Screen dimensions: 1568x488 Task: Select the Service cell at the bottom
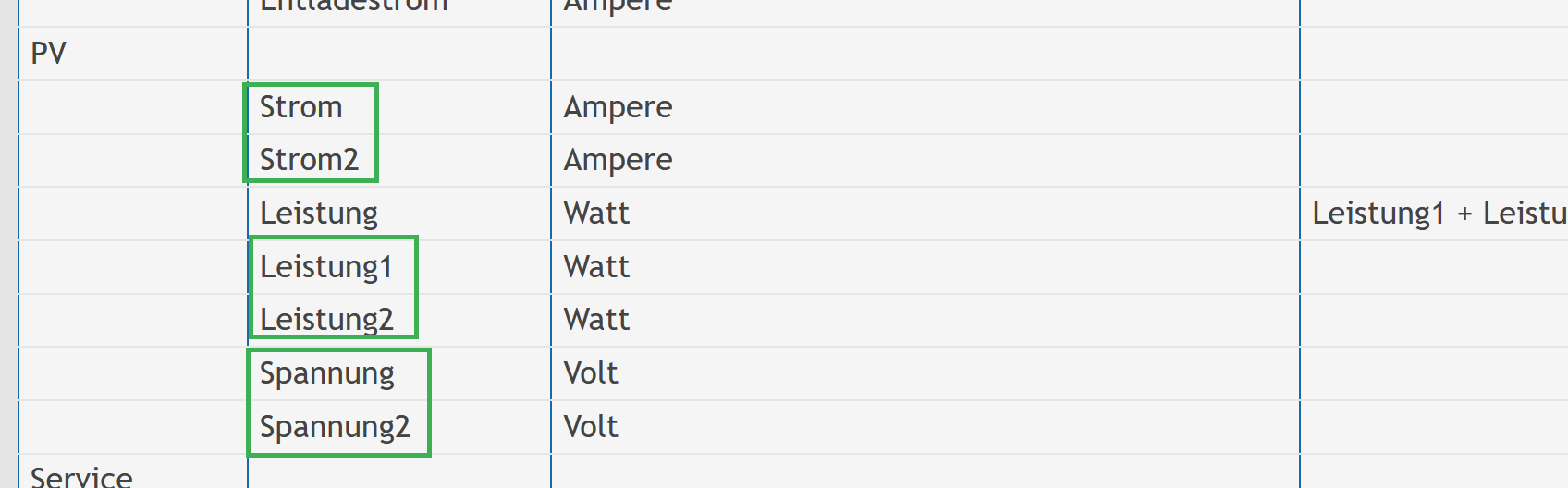pos(81,477)
